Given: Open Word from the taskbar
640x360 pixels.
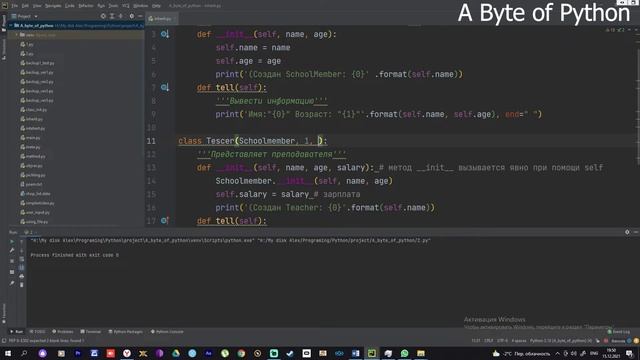Looking at the screenshot, I should tap(356, 353).
